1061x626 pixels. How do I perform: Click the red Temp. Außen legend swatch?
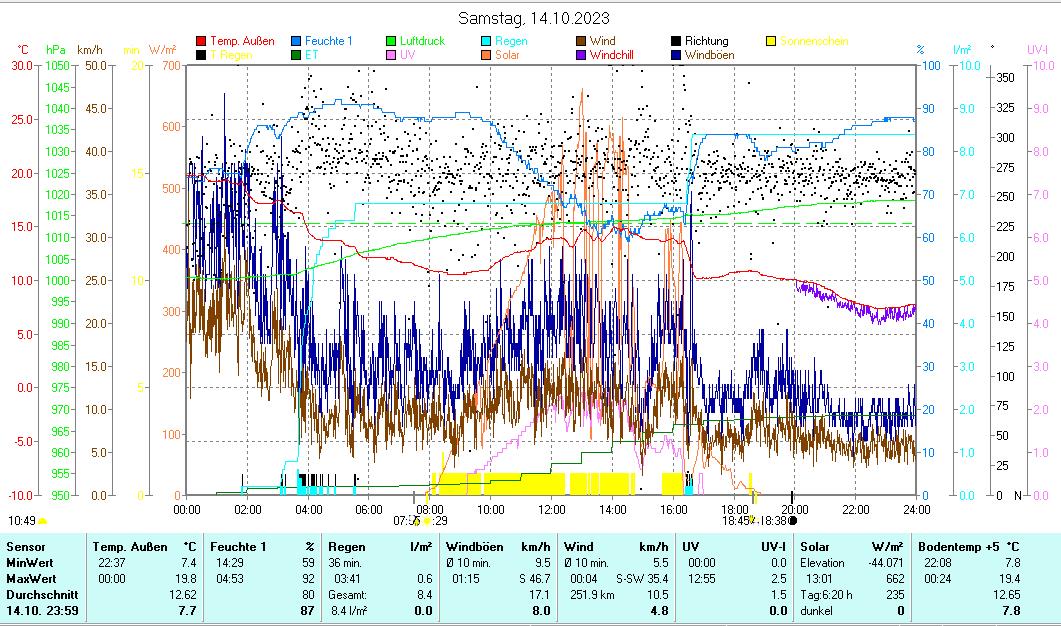coord(201,42)
